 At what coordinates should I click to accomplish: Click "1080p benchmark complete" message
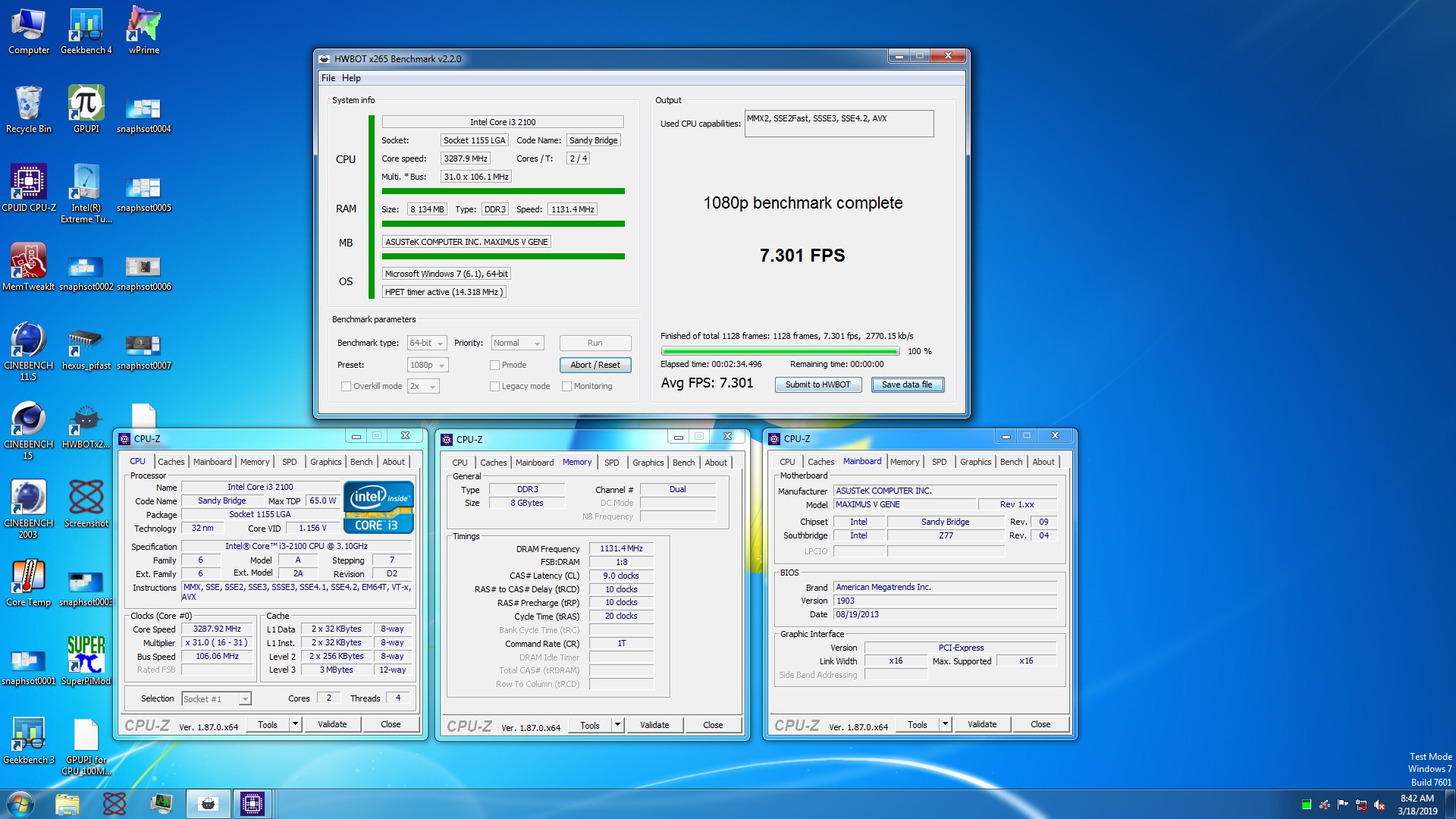(803, 203)
